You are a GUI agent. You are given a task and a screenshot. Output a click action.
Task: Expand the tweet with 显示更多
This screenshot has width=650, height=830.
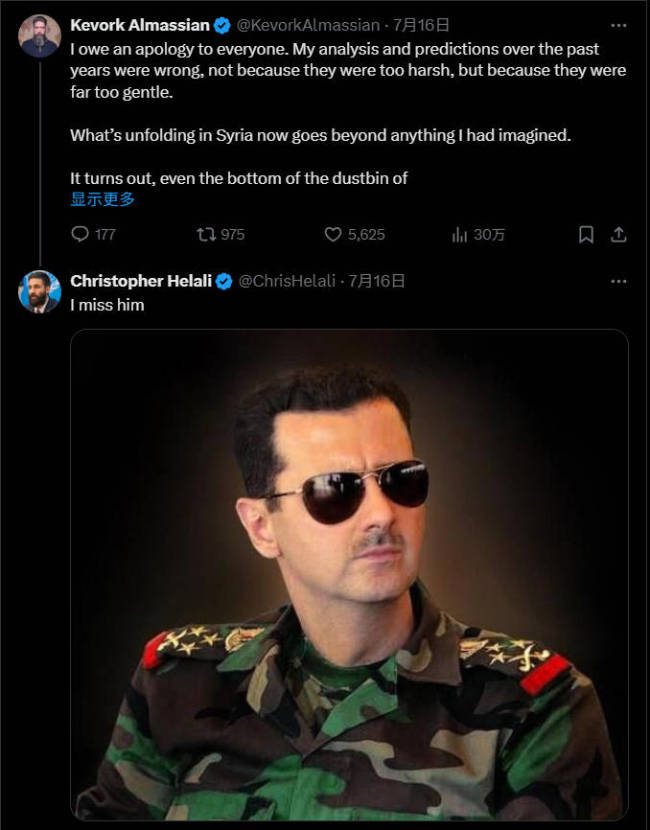click(x=102, y=199)
